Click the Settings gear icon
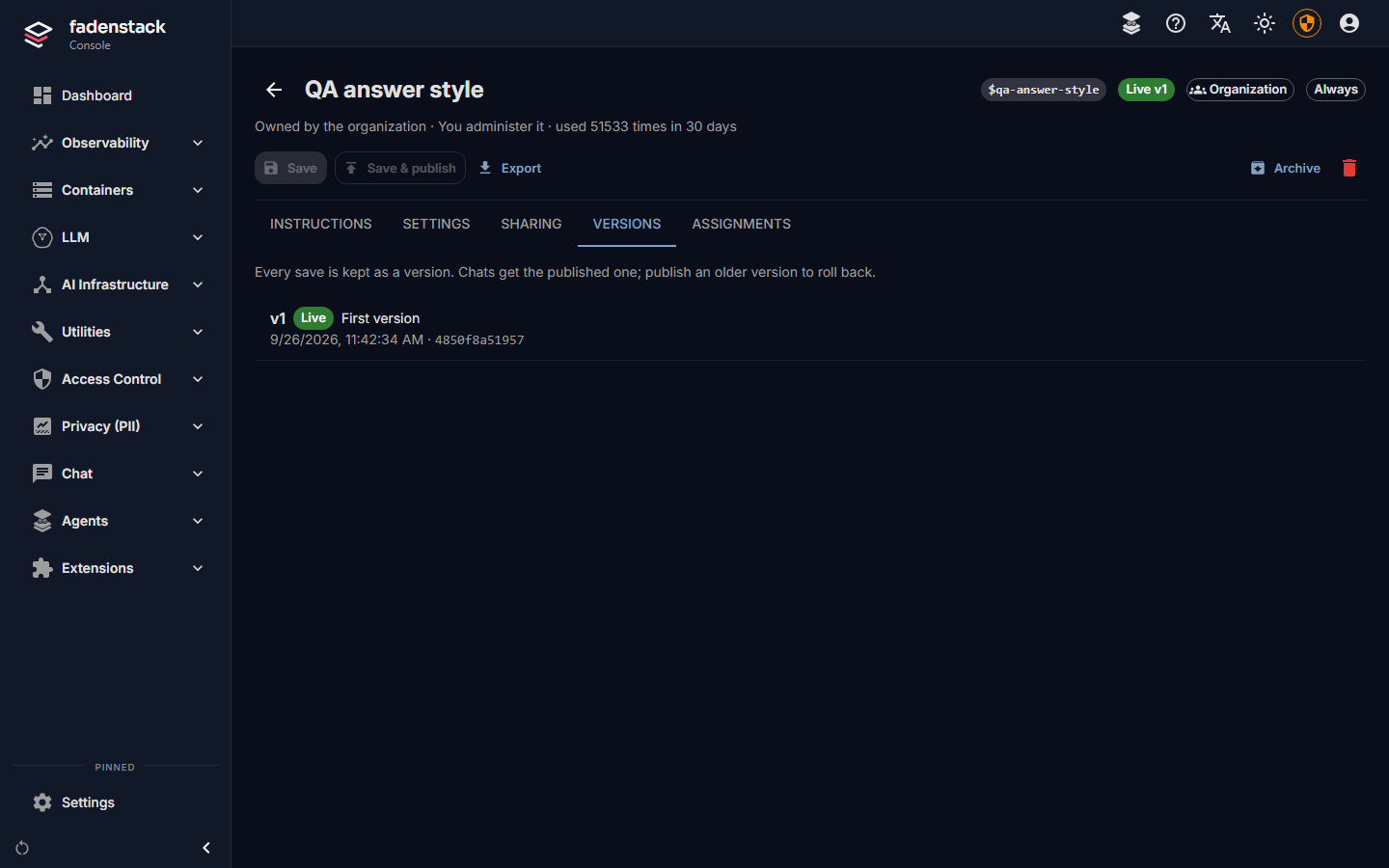 [42, 802]
